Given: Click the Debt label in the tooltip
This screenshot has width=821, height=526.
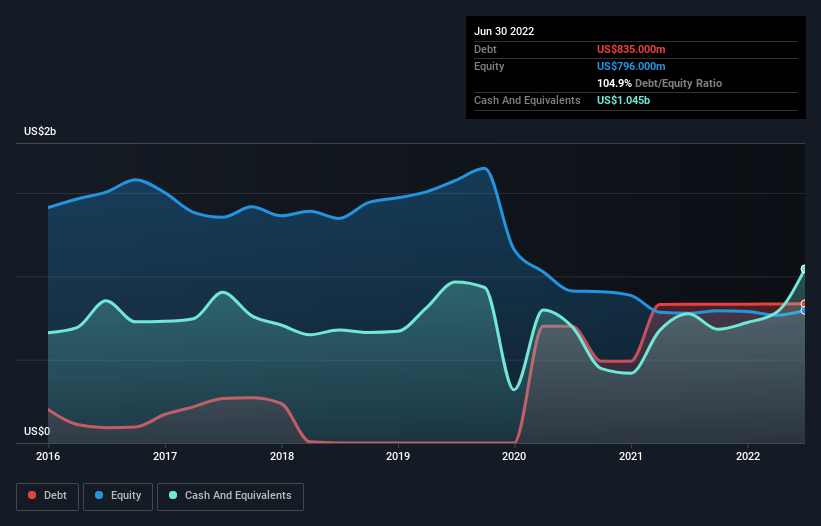Looking at the screenshot, I should [485, 49].
